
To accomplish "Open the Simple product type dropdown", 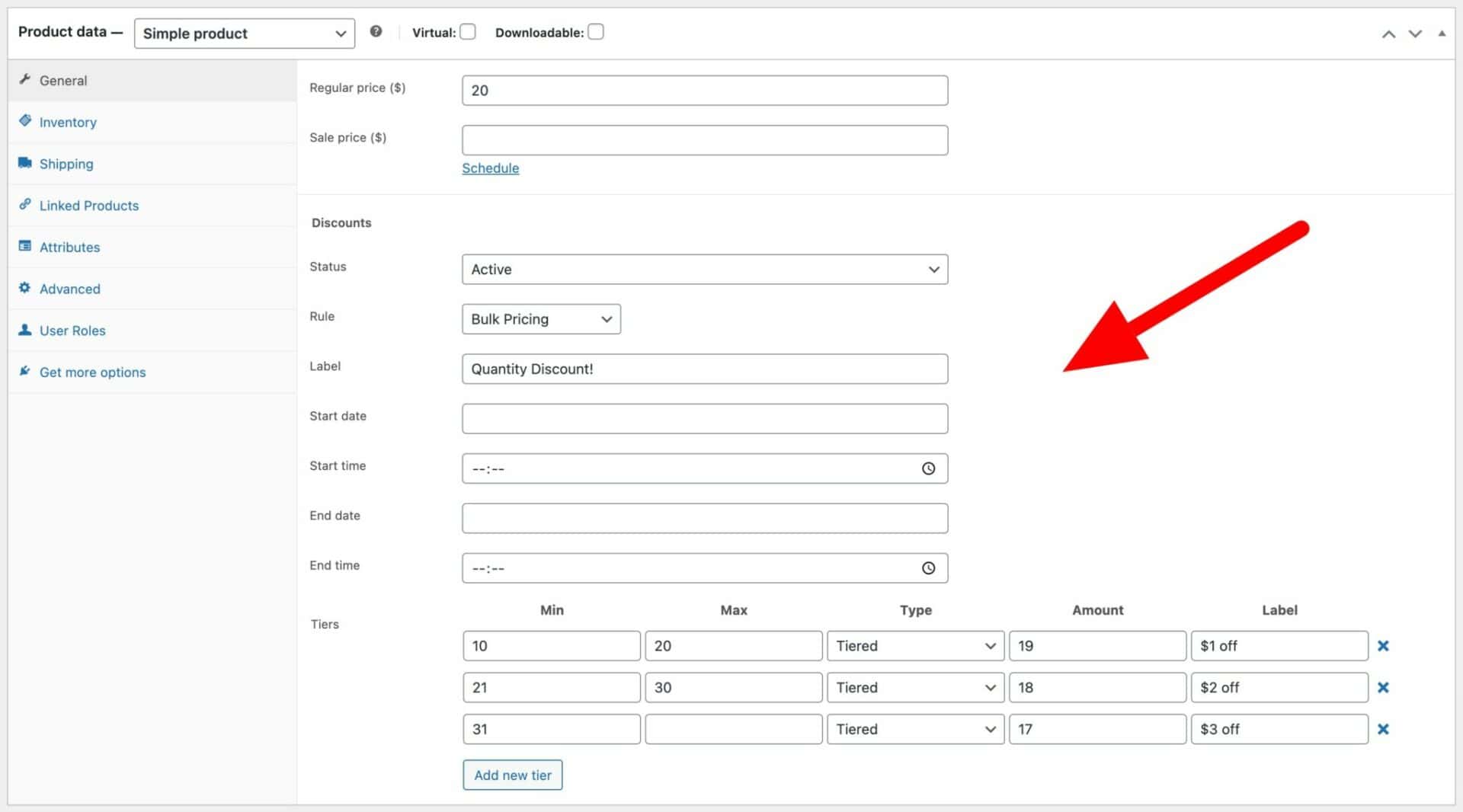I will click(x=245, y=34).
